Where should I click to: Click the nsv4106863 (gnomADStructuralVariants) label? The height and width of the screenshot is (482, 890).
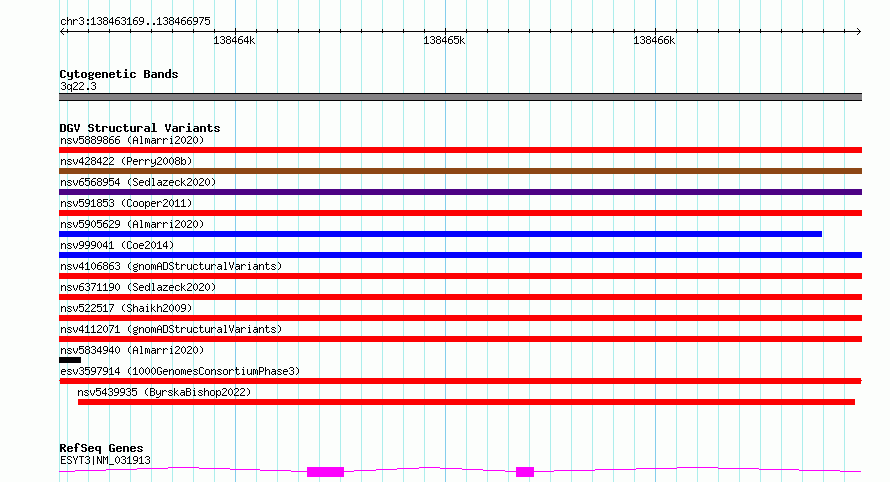point(171,266)
